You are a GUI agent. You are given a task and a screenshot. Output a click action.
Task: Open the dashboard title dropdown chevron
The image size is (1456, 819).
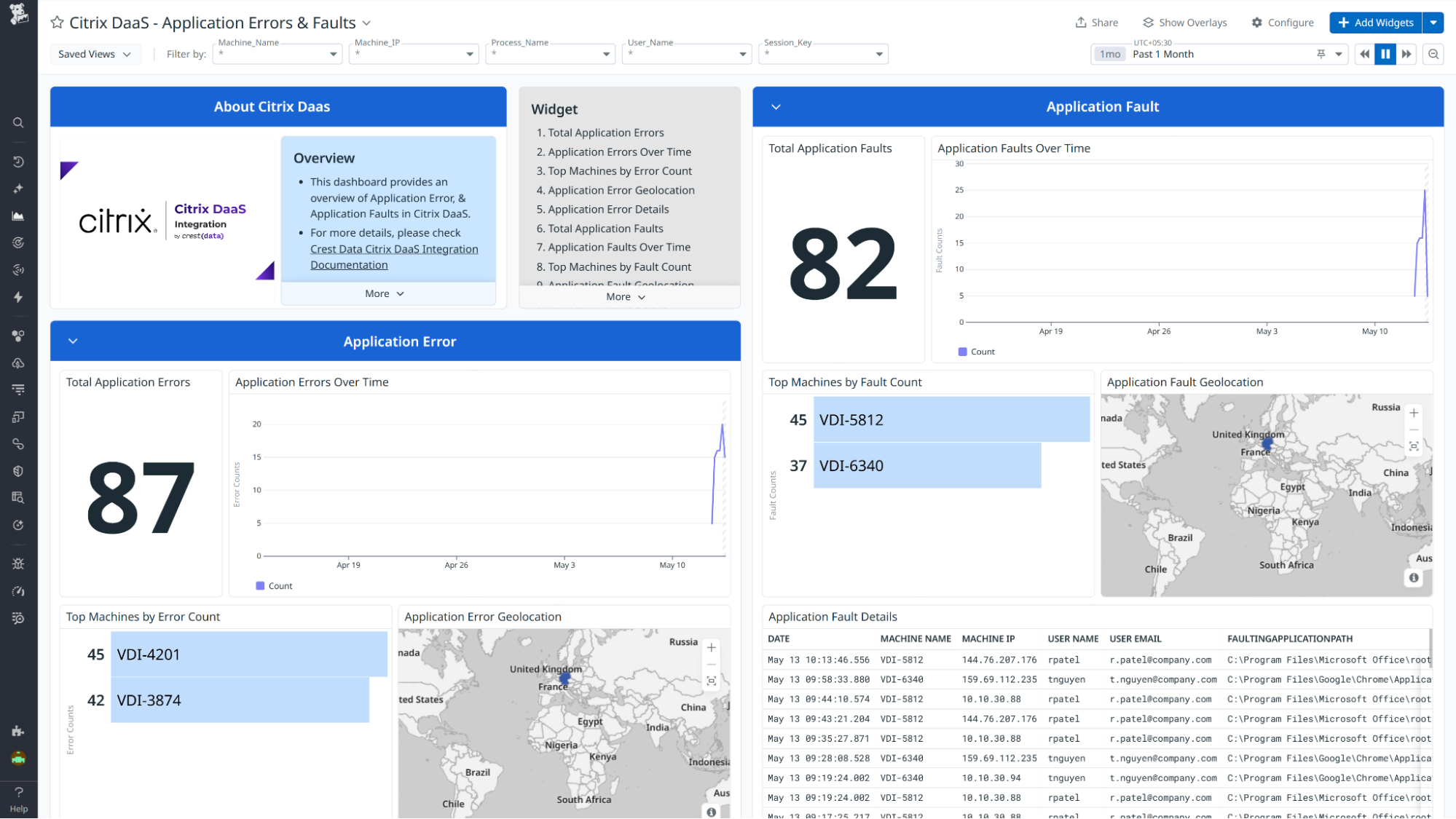[366, 23]
